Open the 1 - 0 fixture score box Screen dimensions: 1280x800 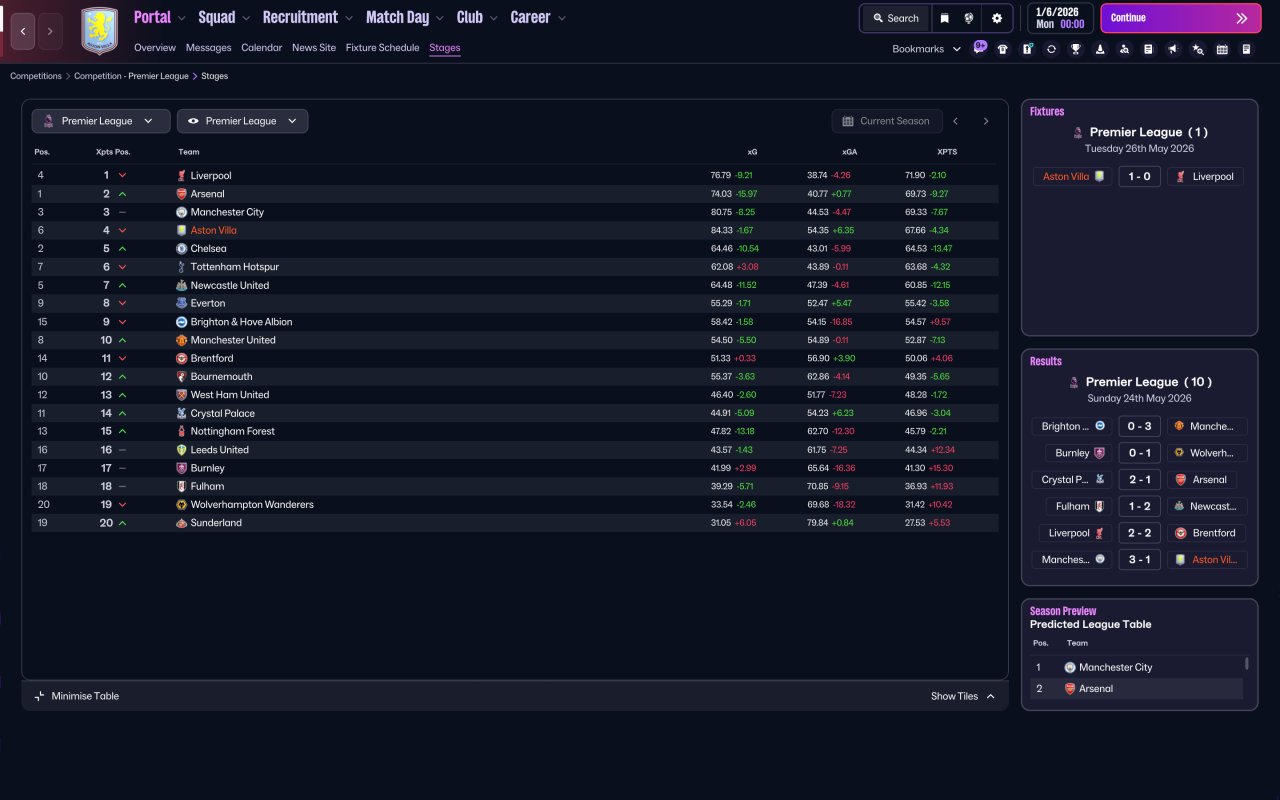(x=1139, y=177)
